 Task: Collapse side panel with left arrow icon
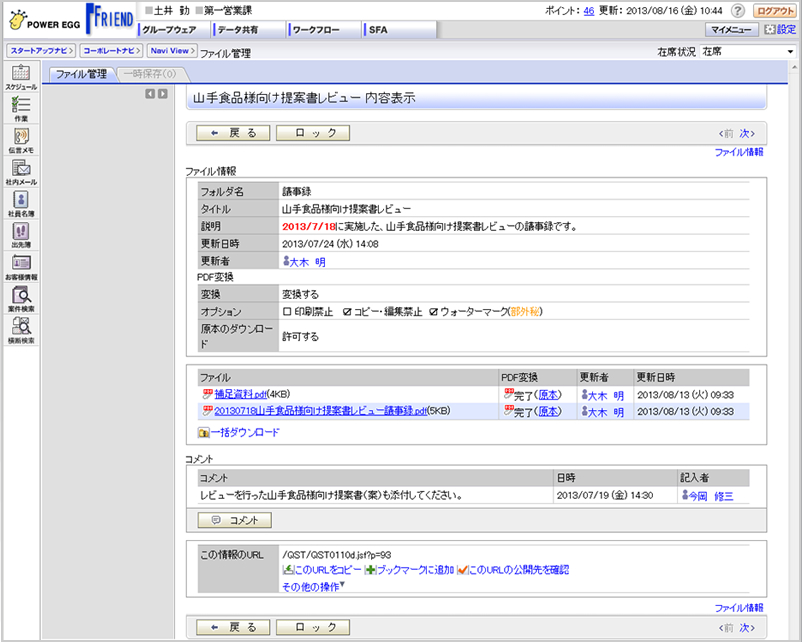(x=150, y=94)
